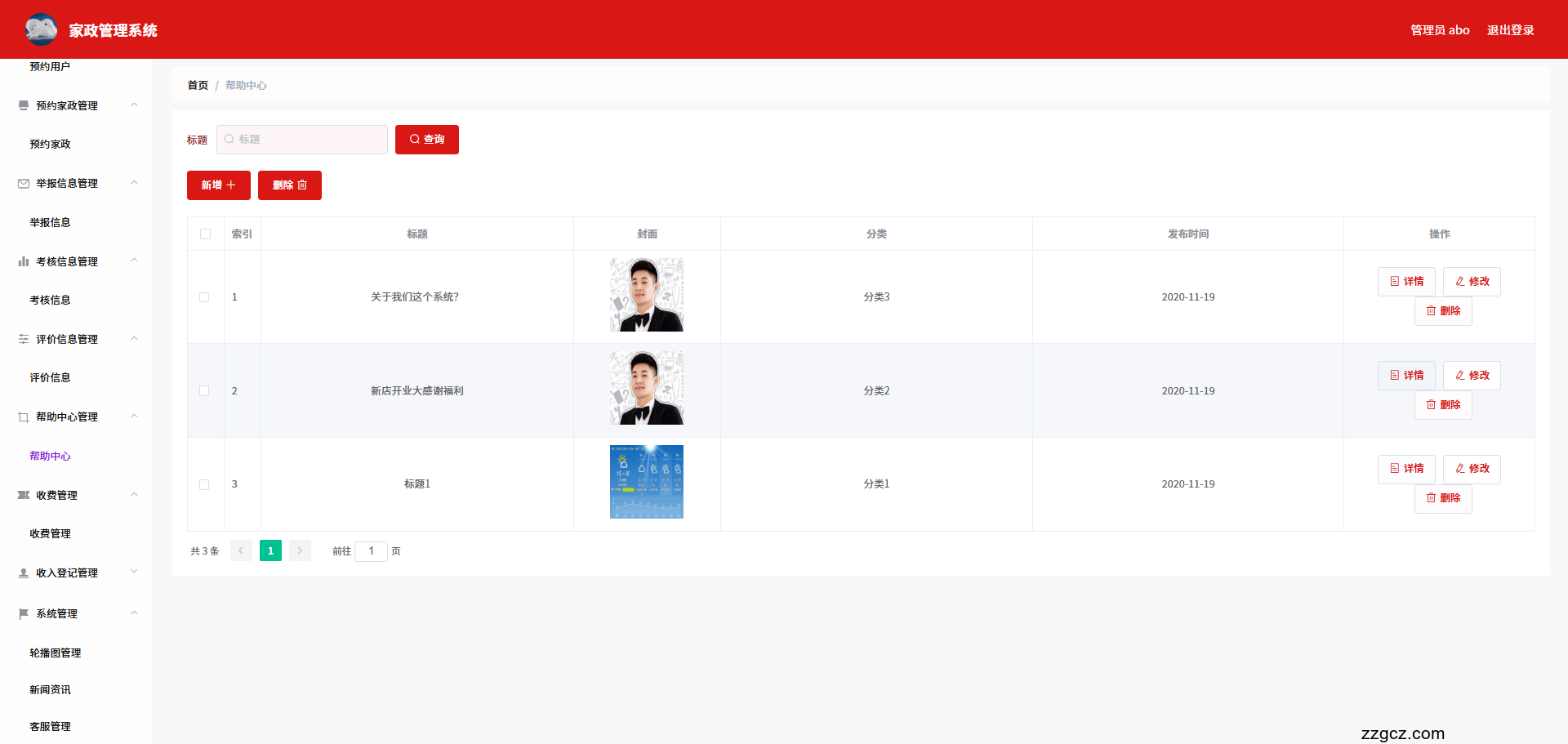Click the sliders icon beside 评价信息管理
This screenshot has width=1568, height=744.
click(24, 339)
